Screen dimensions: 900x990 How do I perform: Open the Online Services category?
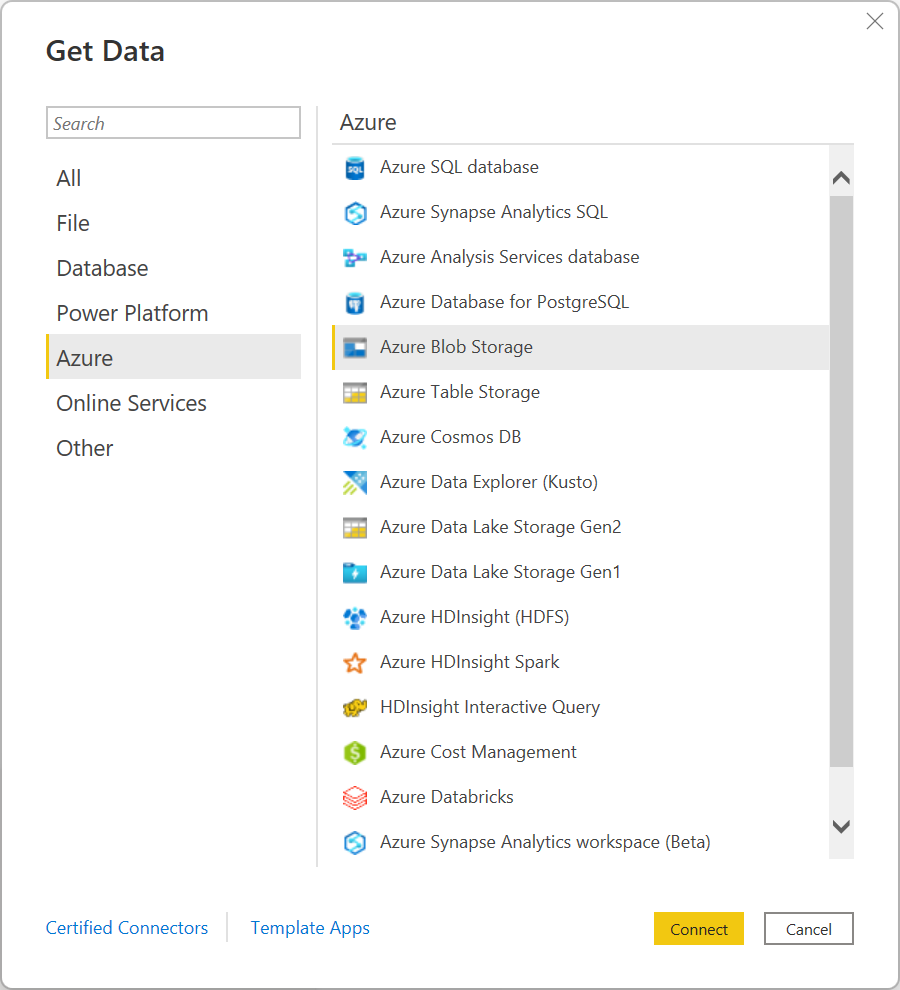(131, 402)
